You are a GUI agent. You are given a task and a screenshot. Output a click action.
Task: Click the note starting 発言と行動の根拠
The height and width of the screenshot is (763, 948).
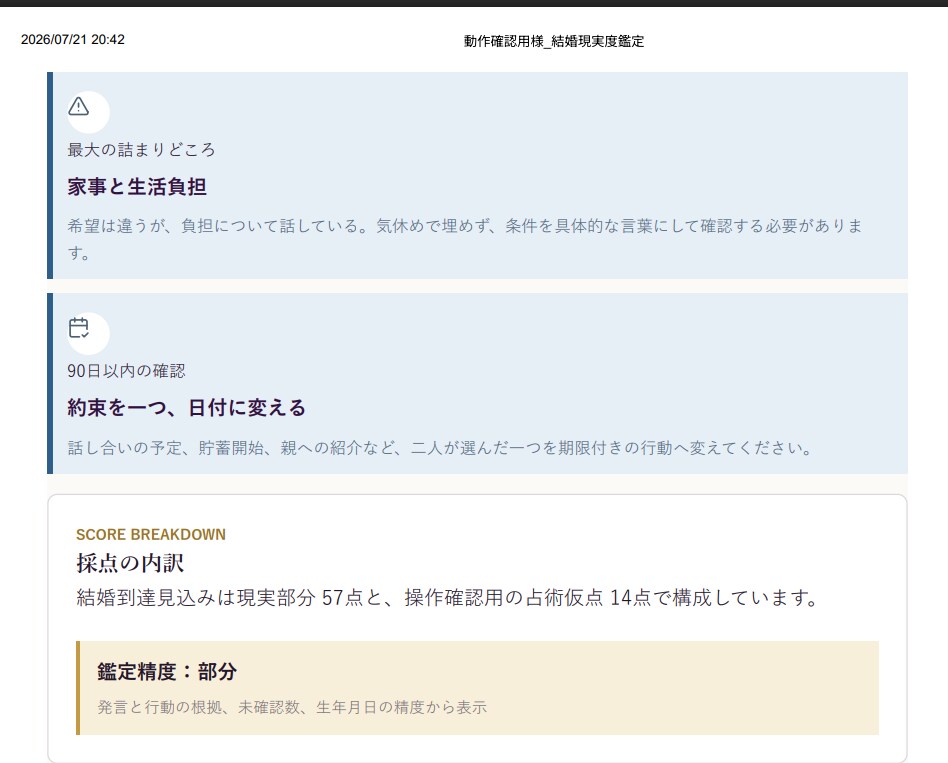pyautogui.click(x=292, y=707)
